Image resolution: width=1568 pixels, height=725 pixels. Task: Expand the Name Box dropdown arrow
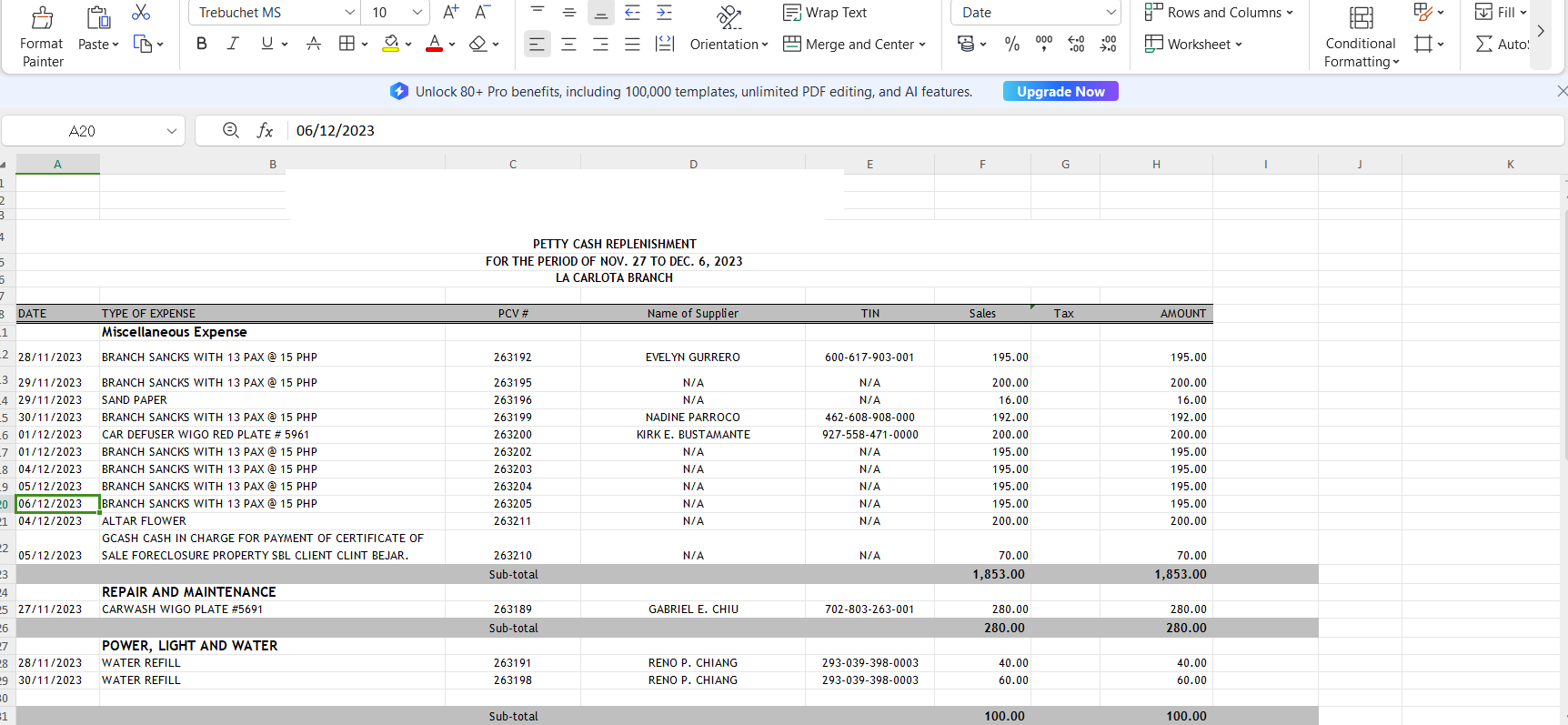pyautogui.click(x=171, y=131)
